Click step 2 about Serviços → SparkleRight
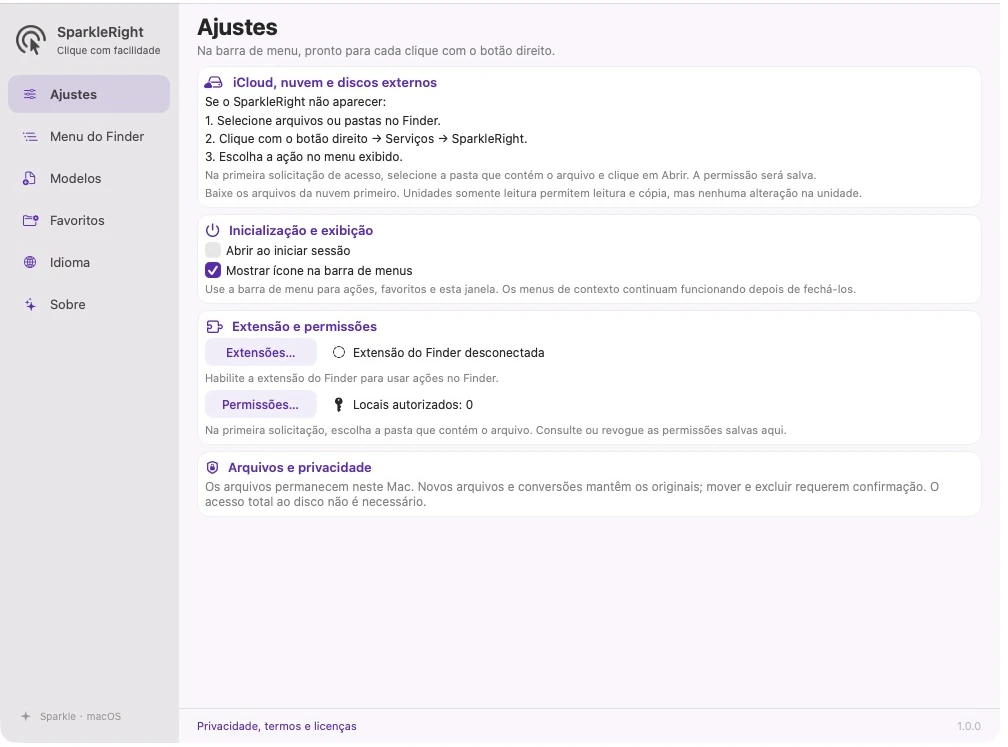Image resolution: width=1008 pixels, height=747 pixels. [x=366, y=138]
